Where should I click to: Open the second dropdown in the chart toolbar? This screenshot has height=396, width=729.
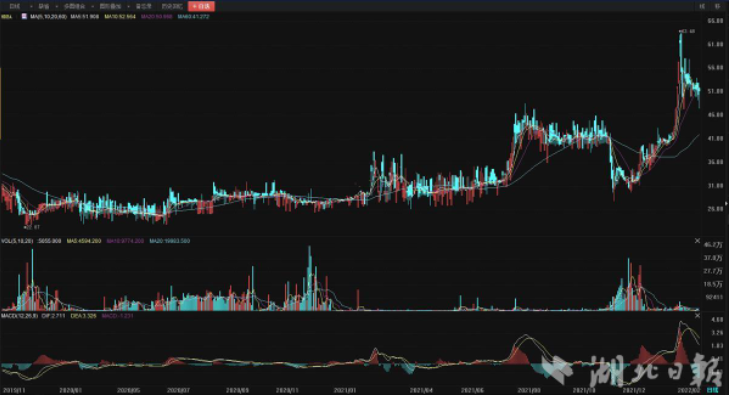[x=44, y=7]
